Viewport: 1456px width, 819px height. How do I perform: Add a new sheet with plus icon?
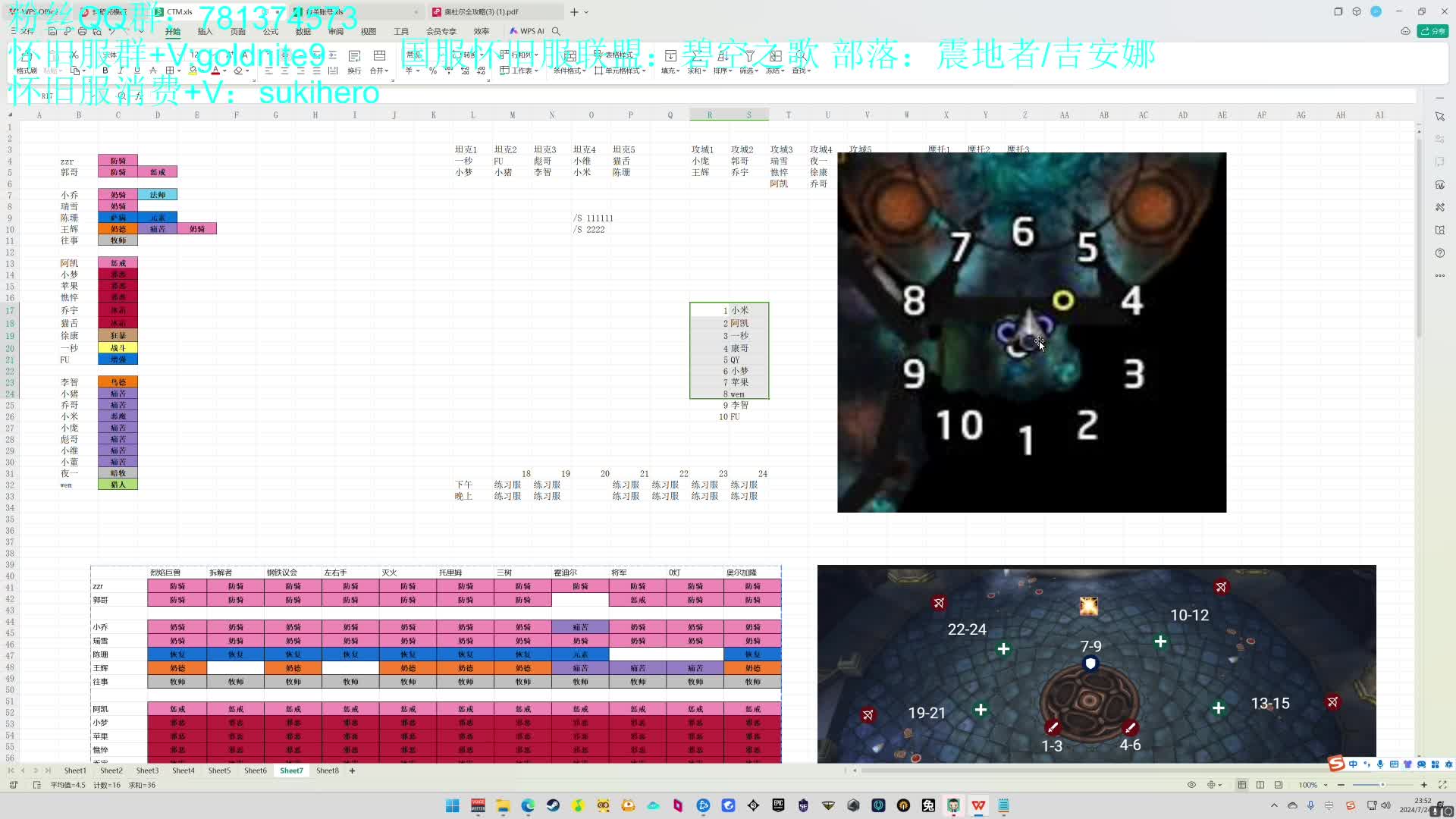352,770
